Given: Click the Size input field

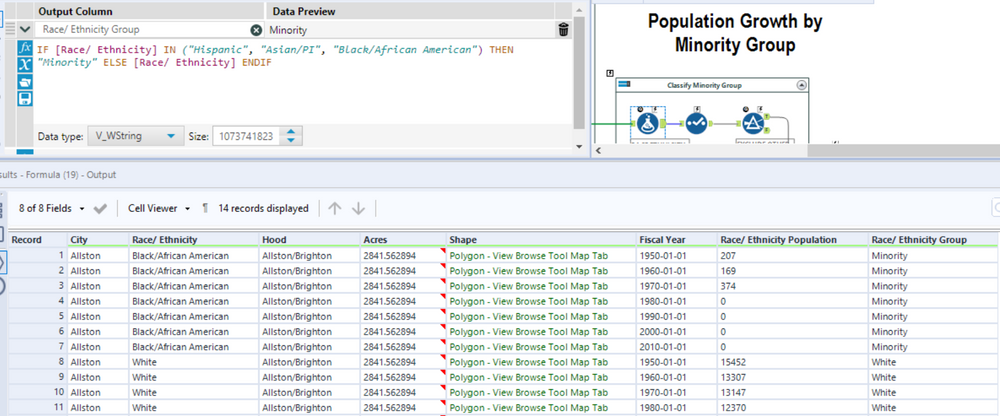Looking at the screenshot, I should [x=248, y=136].
